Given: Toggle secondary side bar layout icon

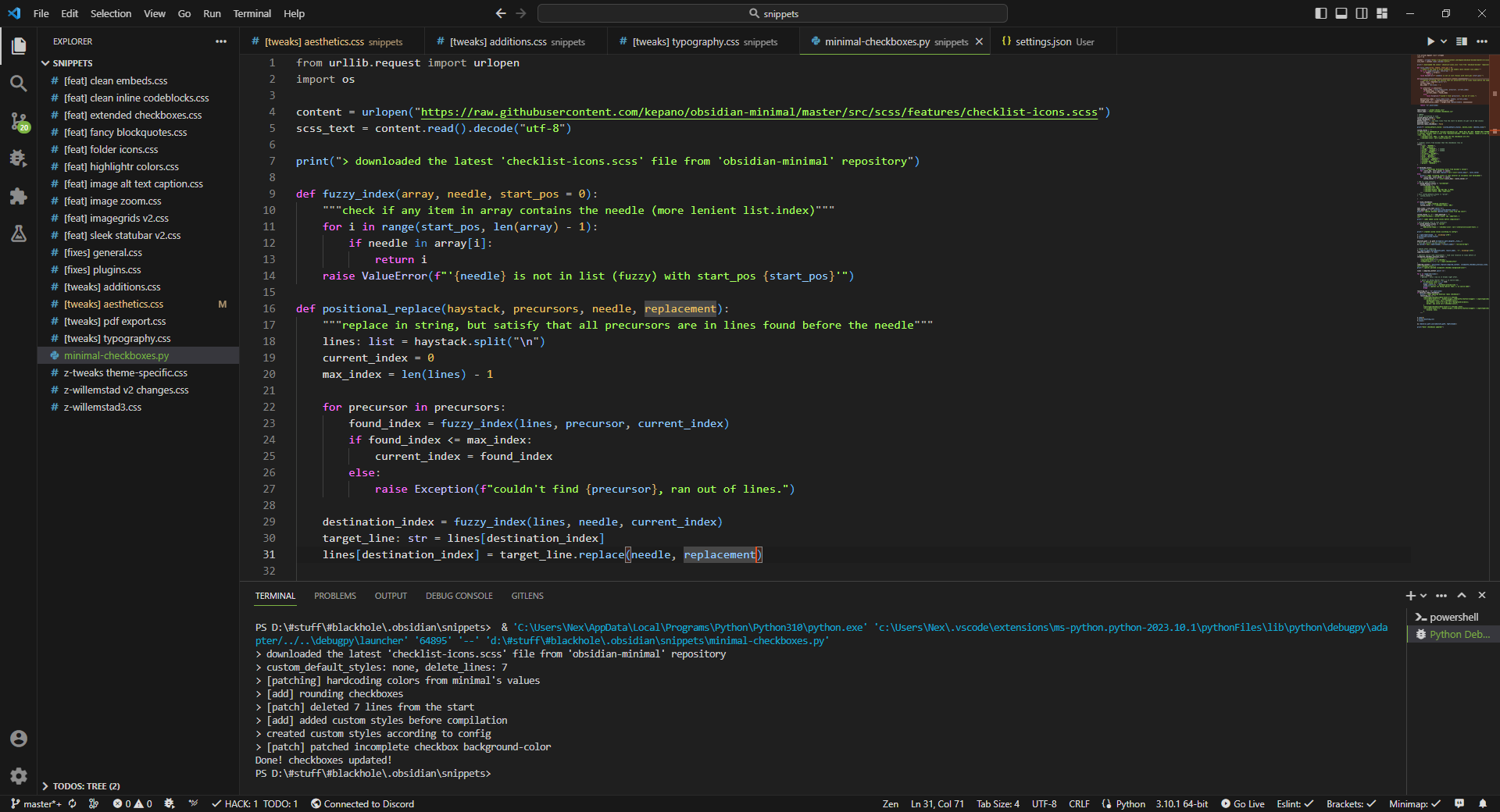Looking at the screenshot, I should point(1362,13).
